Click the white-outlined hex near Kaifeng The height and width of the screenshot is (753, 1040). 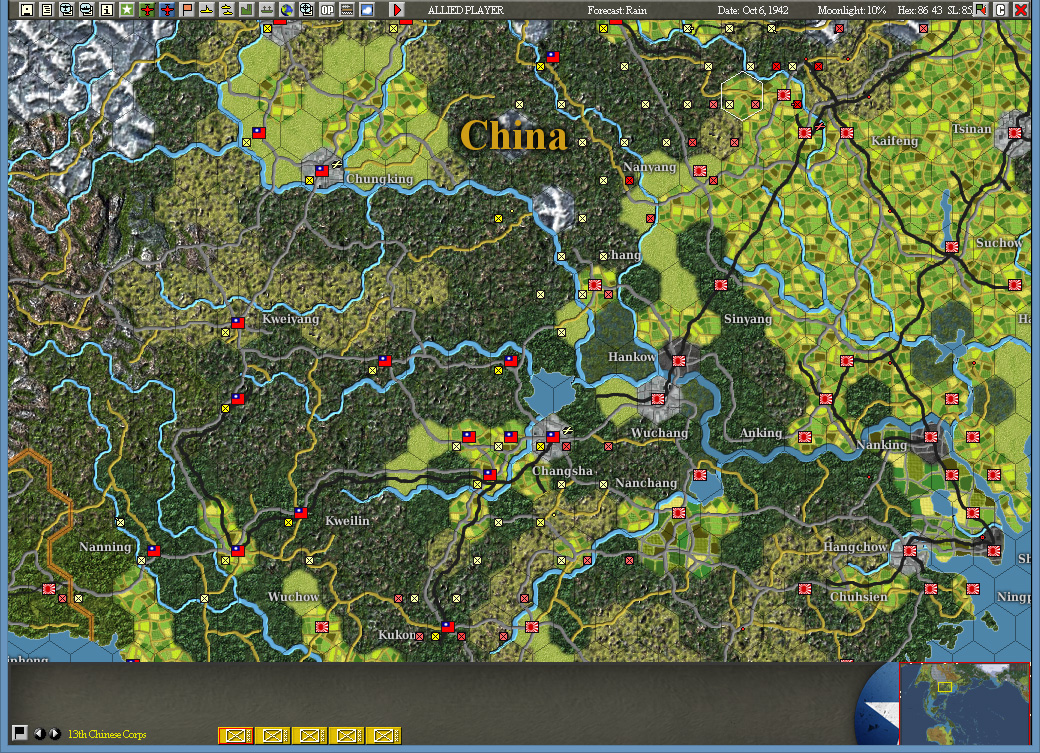[x=742, y=95]
